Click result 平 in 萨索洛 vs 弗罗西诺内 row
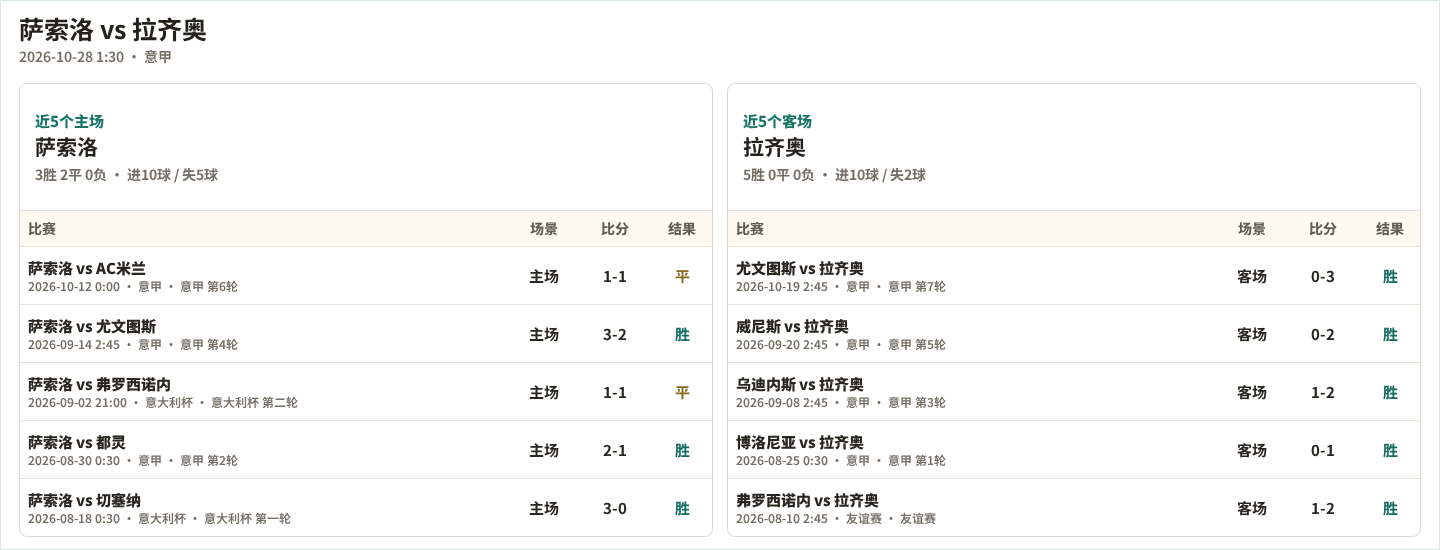1440x550 pixels. (x=682, y=392)
